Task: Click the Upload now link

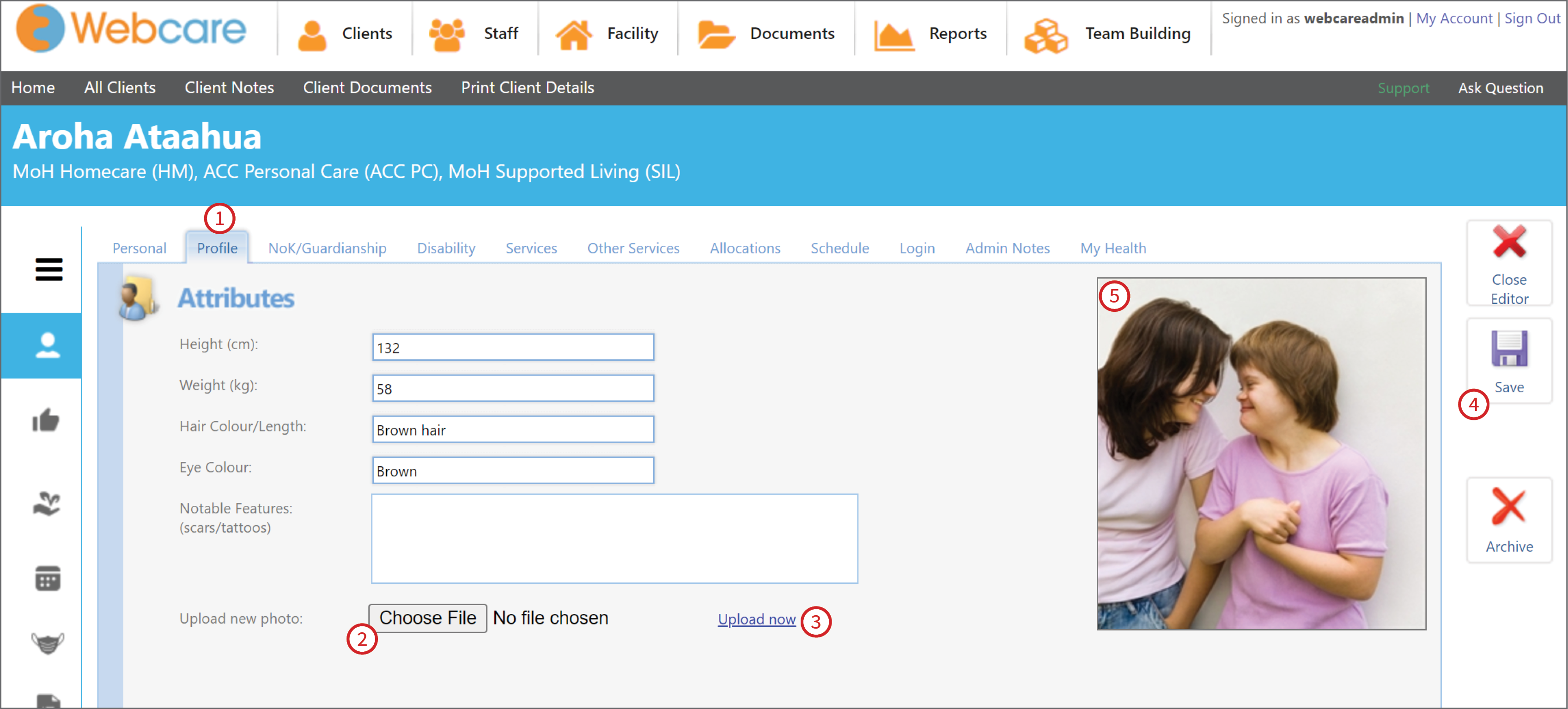Action: [x=756, y=619]
